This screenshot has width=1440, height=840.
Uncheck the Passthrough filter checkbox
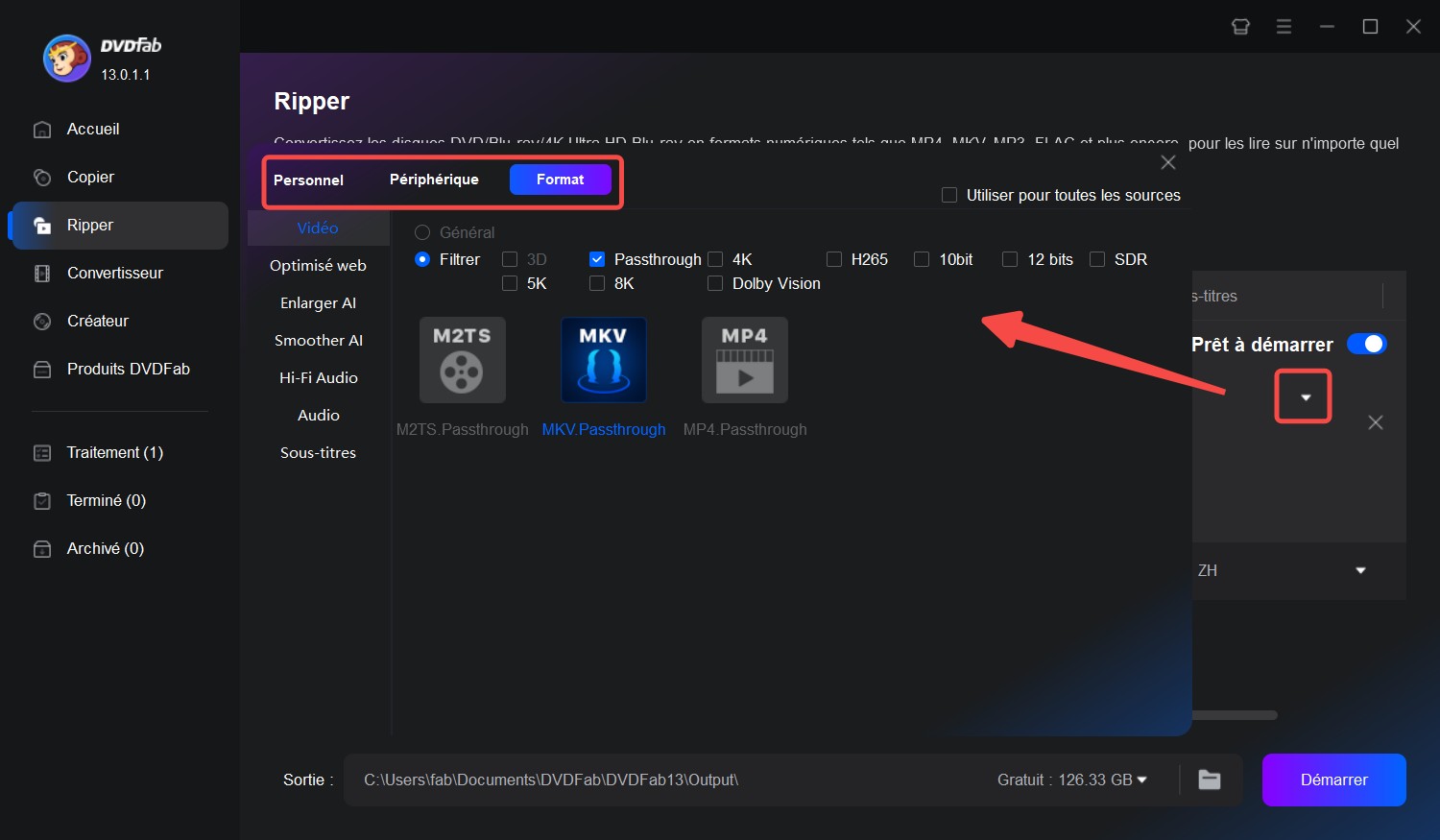597,259
